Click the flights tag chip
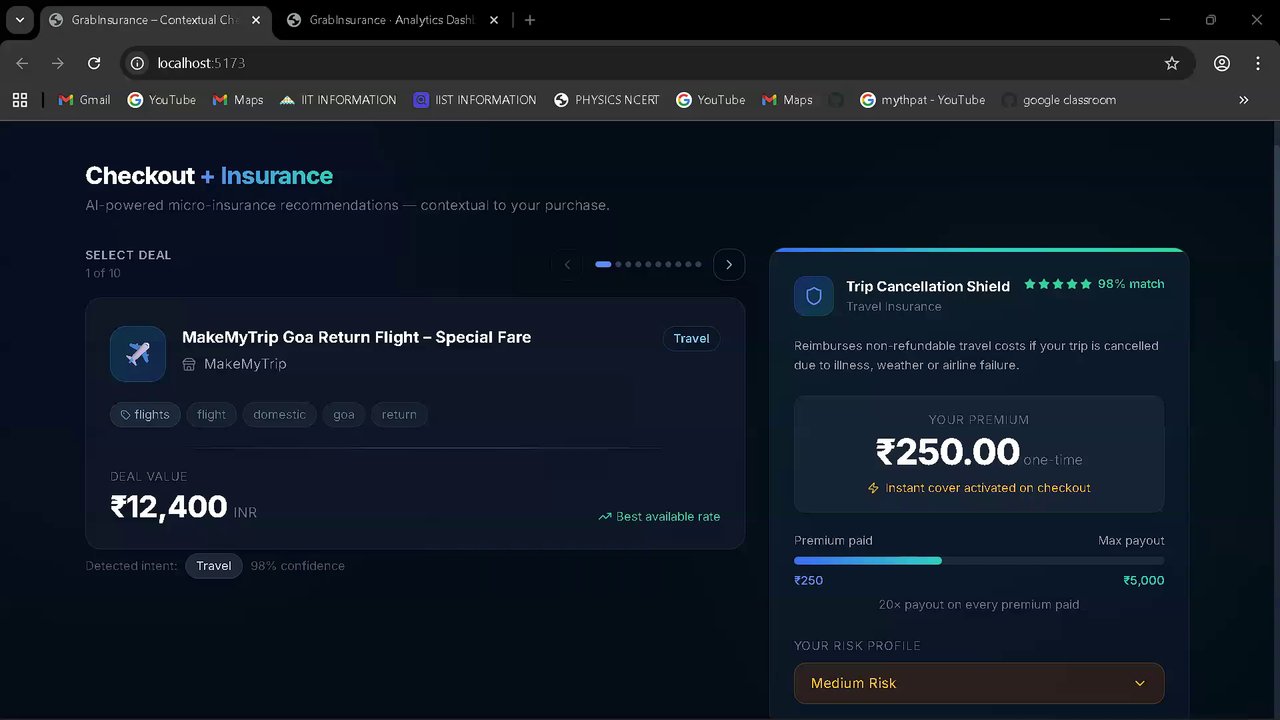This screenshot has width=1280, height=720. (x=144, y=415)
